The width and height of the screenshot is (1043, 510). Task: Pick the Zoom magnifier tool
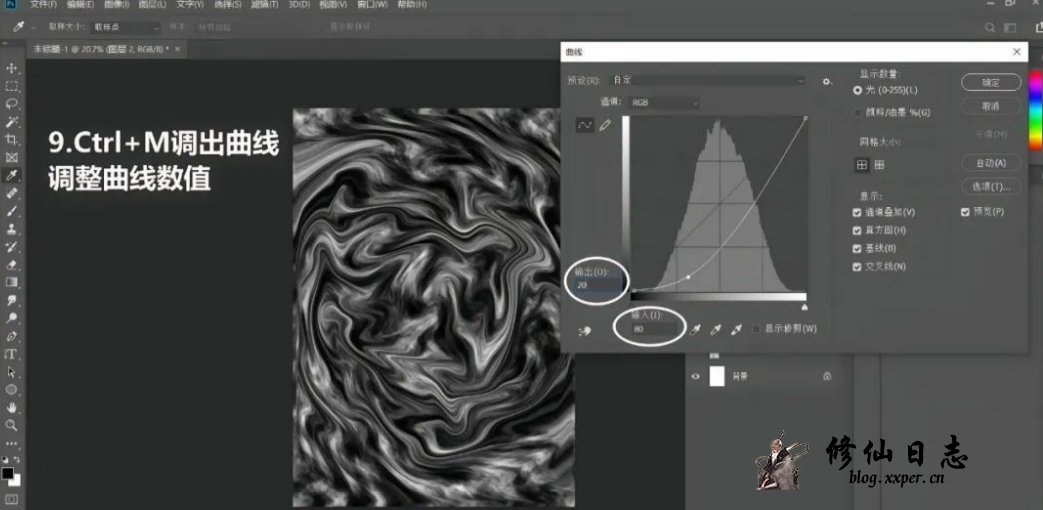[x=12, y=425]
